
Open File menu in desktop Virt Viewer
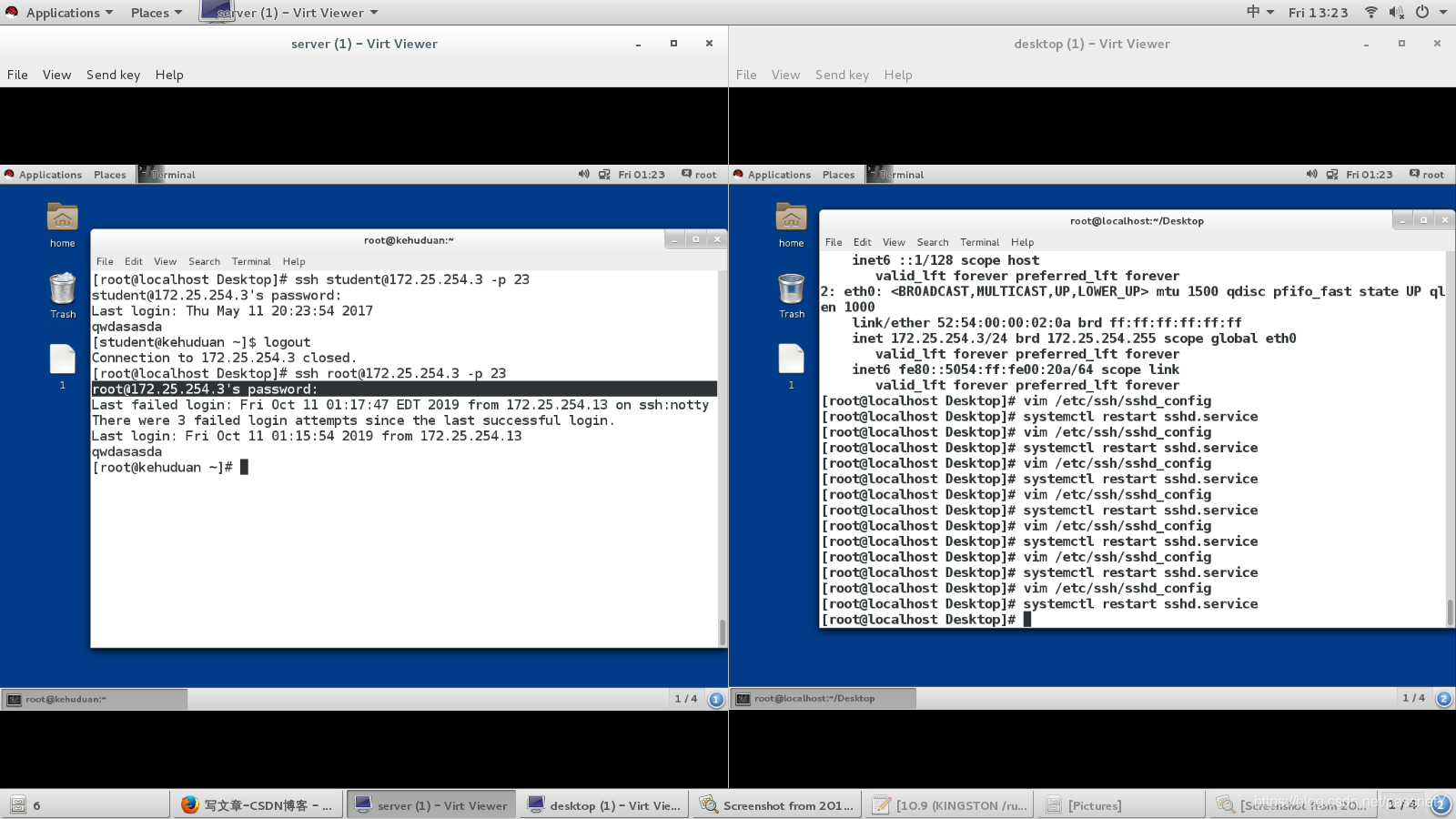[x=746, y=75]
